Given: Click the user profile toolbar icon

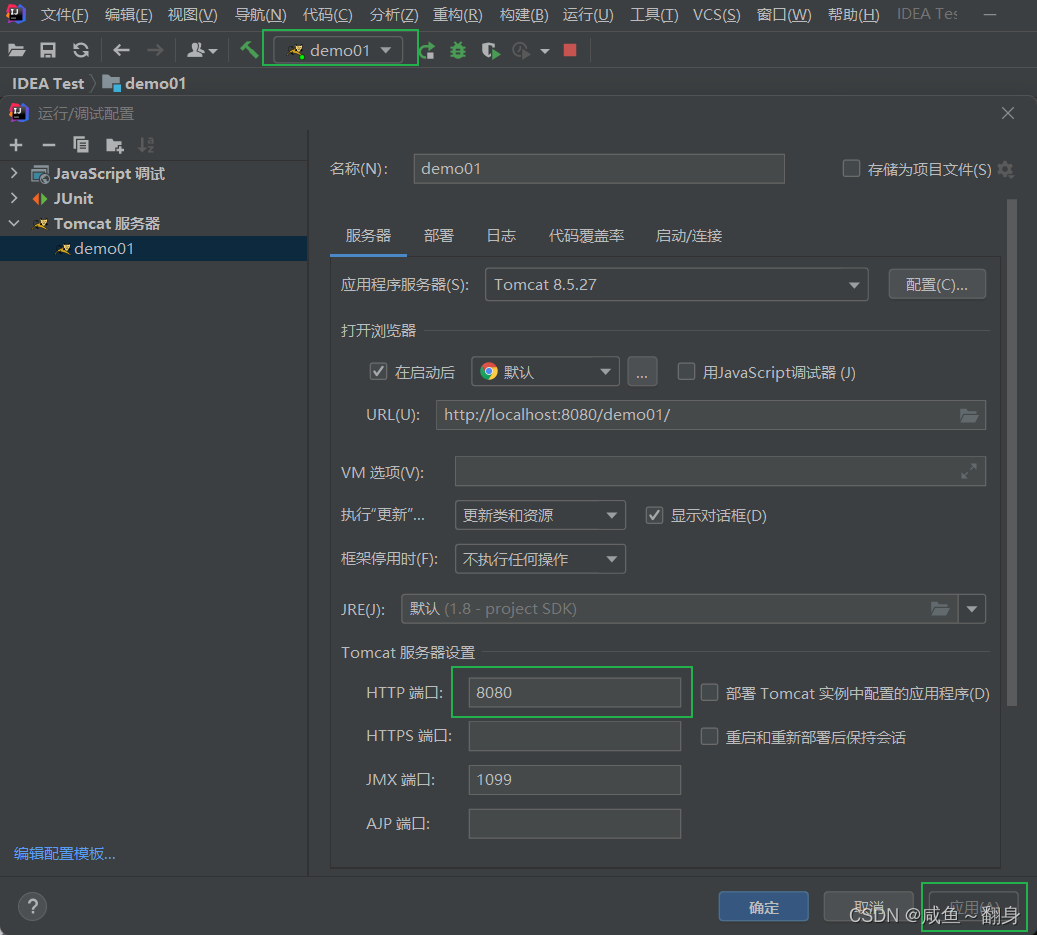Looking at the screenshot, I should (202, 50).
